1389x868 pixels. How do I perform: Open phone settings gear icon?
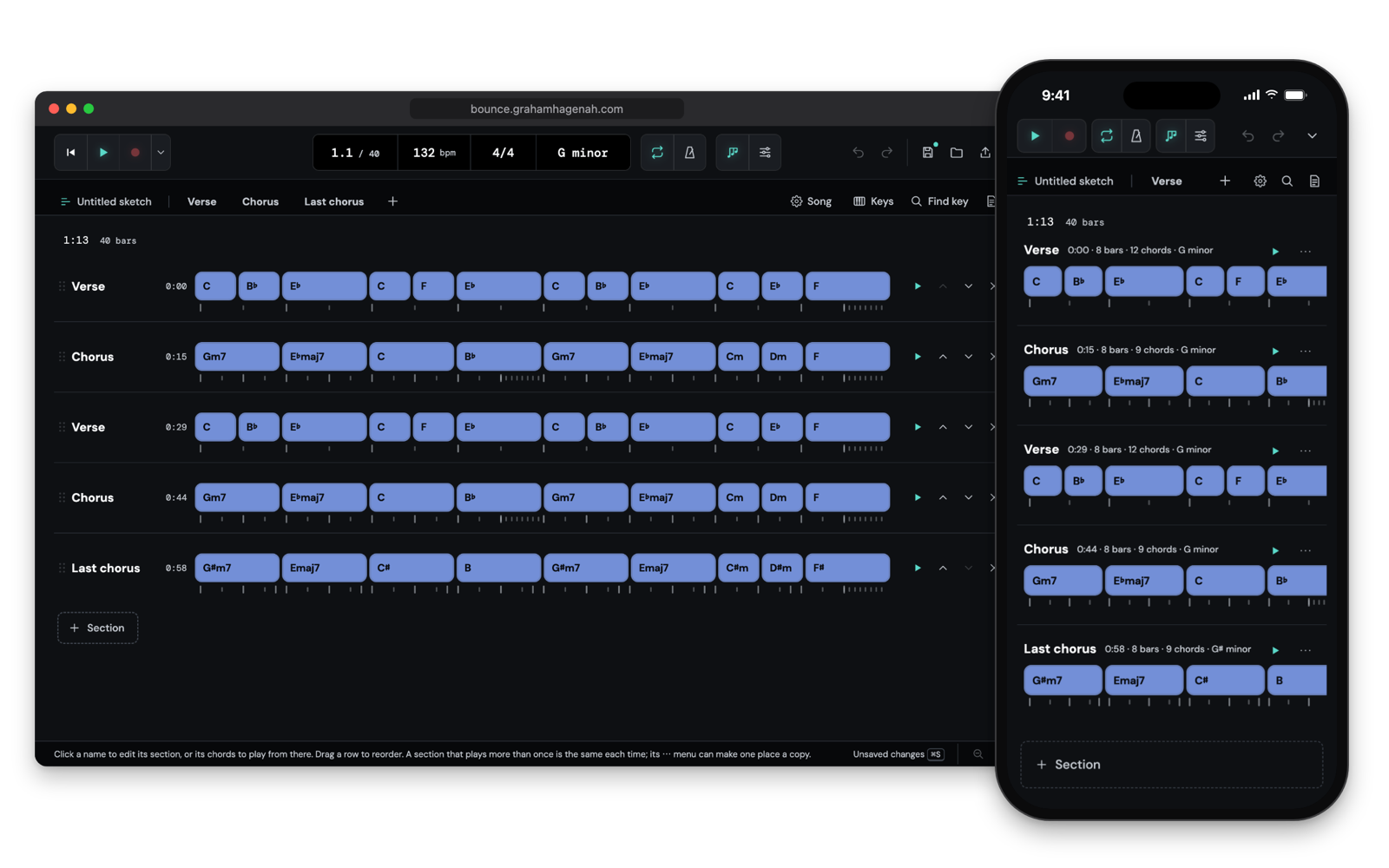click(1260, 181)
